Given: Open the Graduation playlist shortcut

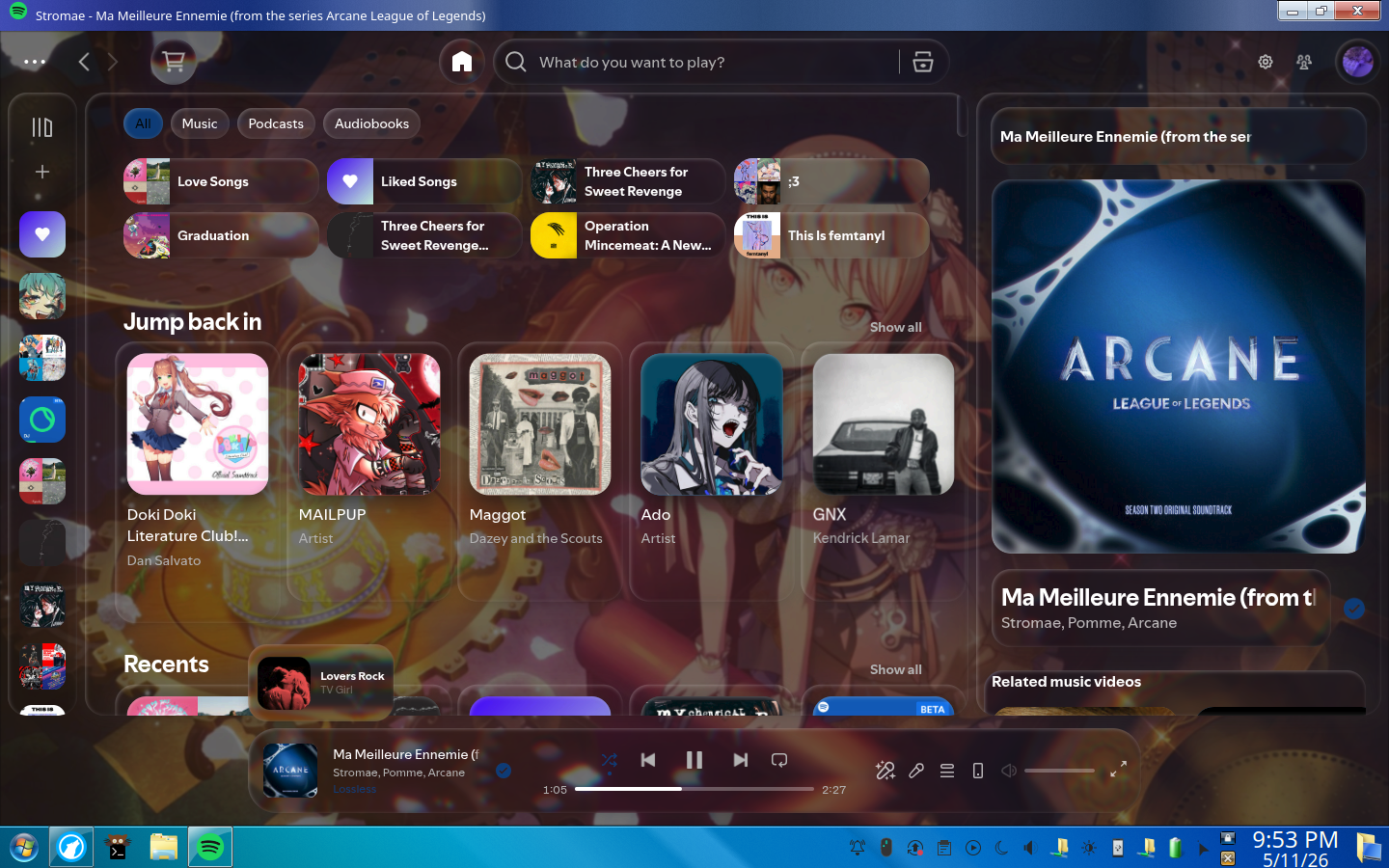Looking at the screenshot, I should click(221, 235).
